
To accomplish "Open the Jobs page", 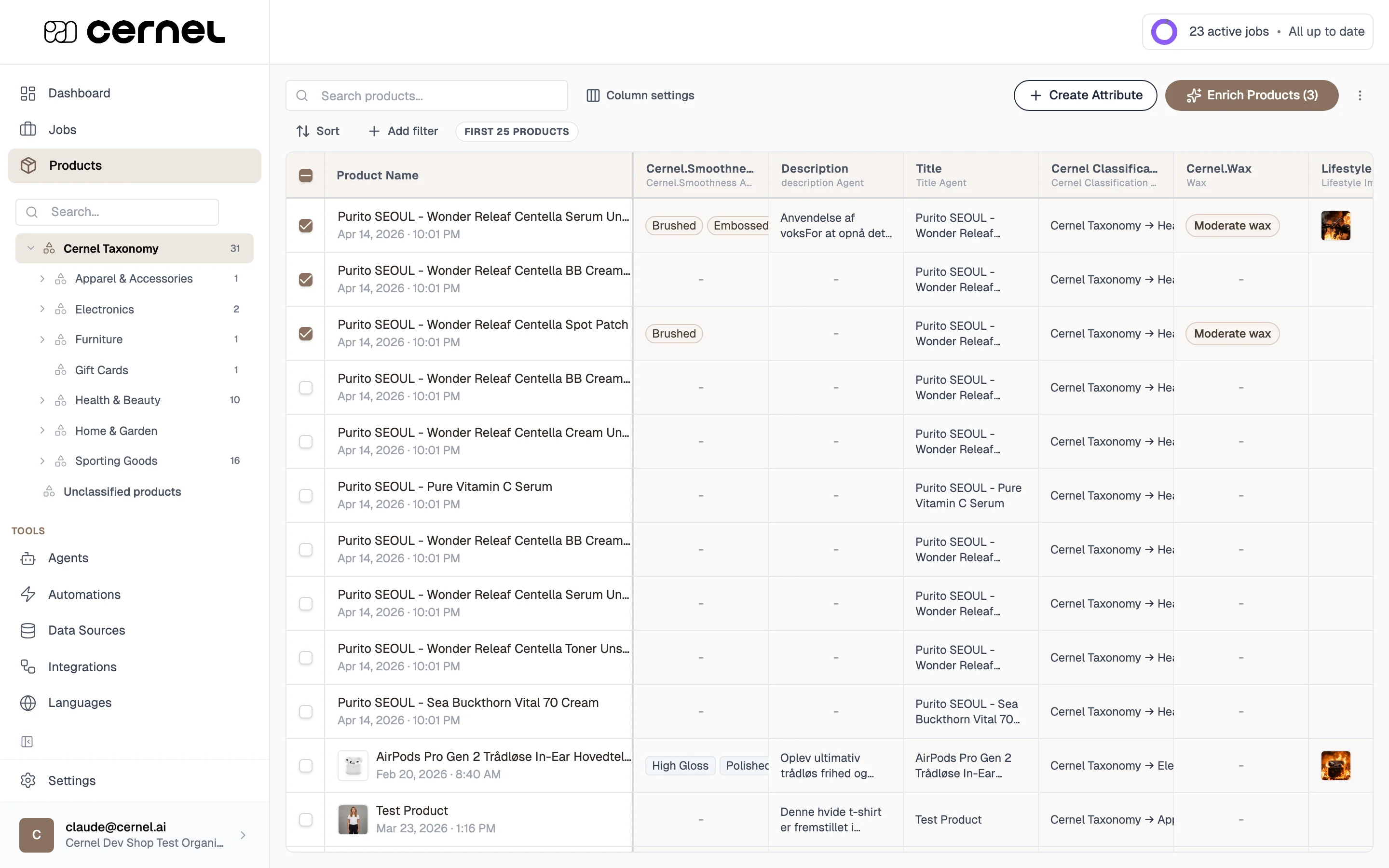I will coord(134,129).
